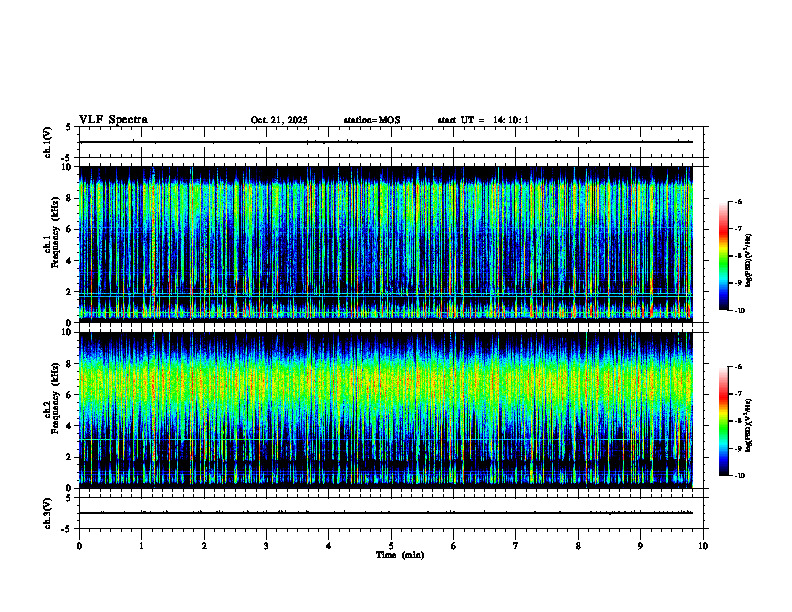Click the color bar beside the ch.1 spectrogram

pos(724,256)
